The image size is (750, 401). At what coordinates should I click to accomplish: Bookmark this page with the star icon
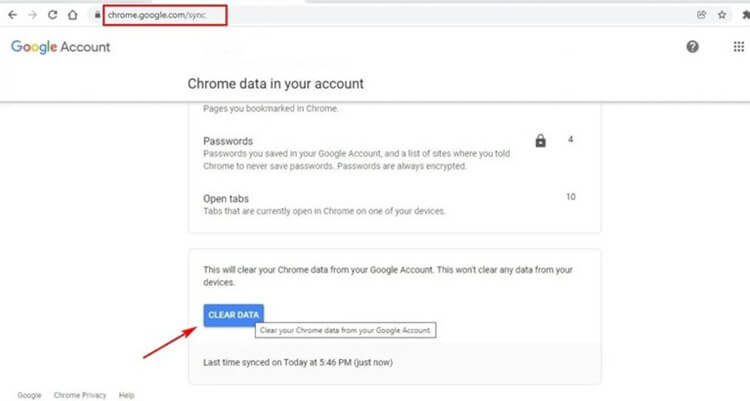[722, 16]
